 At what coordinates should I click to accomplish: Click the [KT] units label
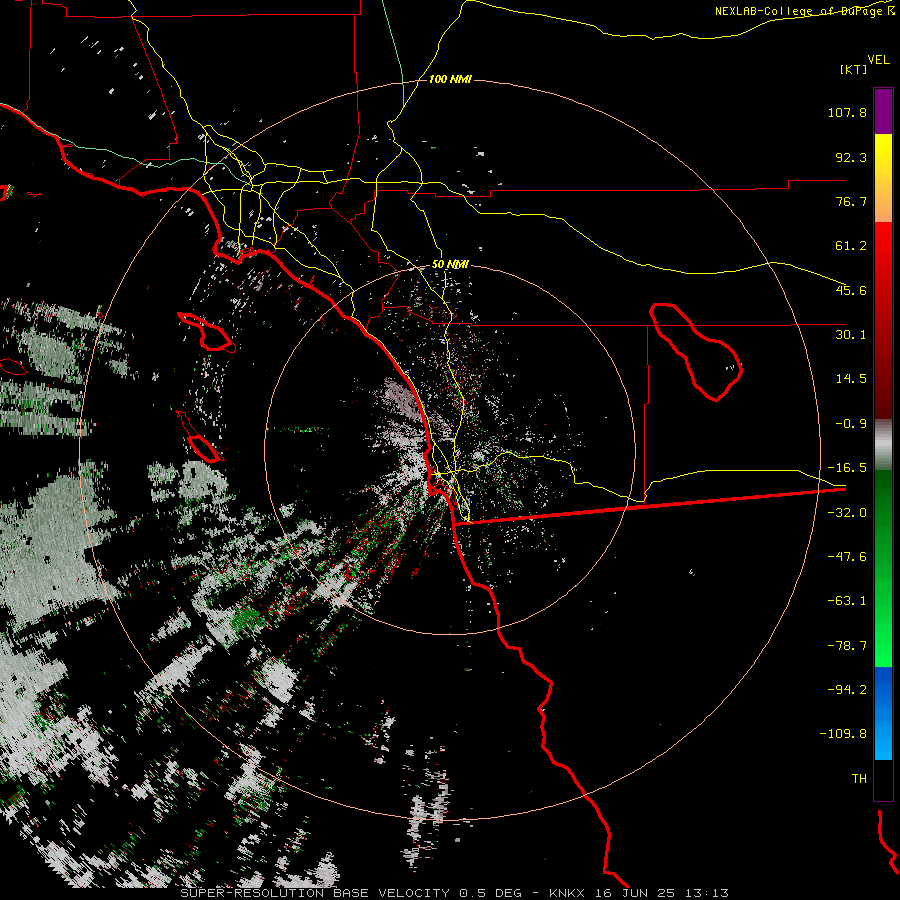pos(853,69)
